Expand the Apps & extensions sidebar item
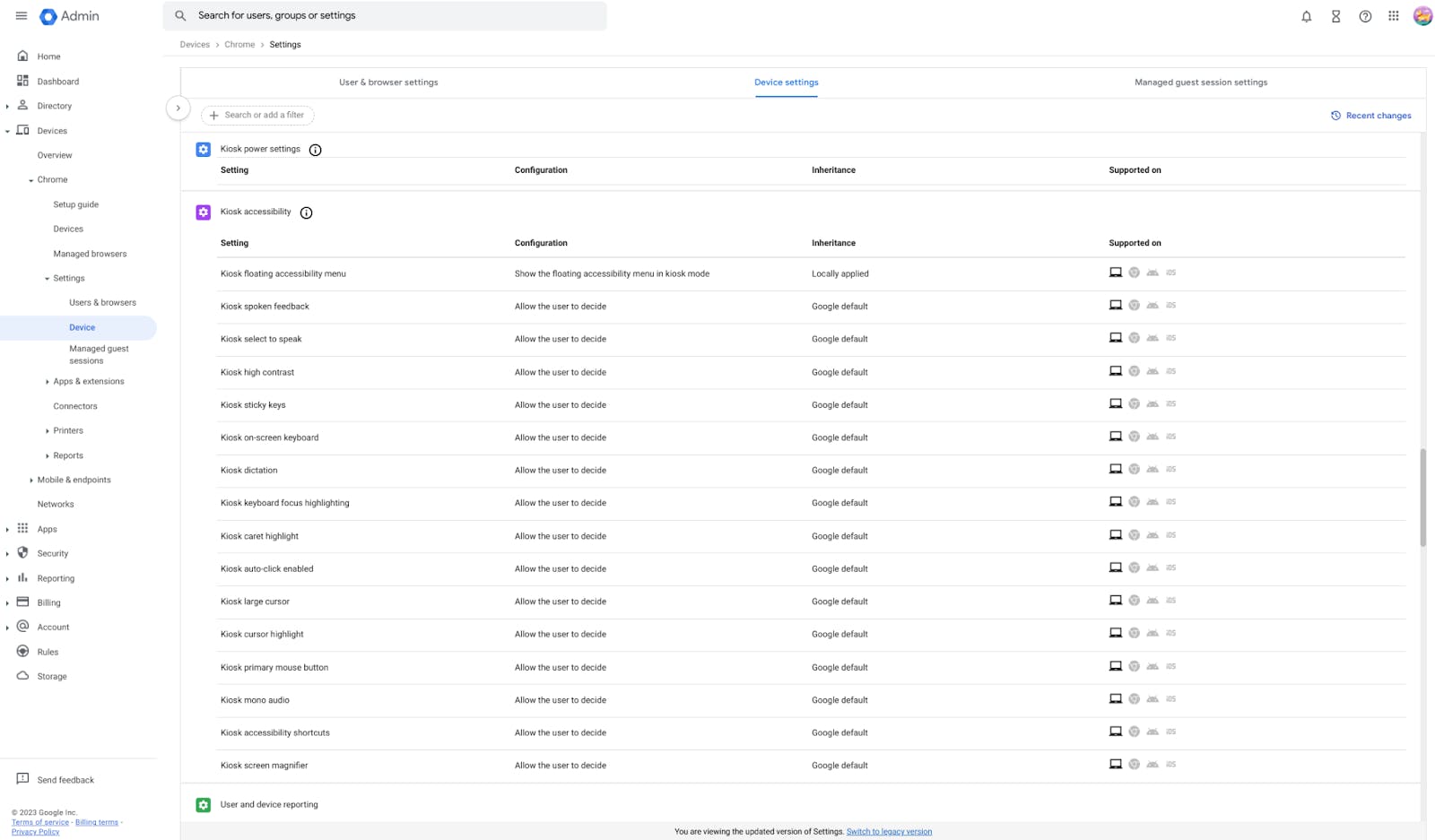The image size is (1435, 840). (48, 381)
